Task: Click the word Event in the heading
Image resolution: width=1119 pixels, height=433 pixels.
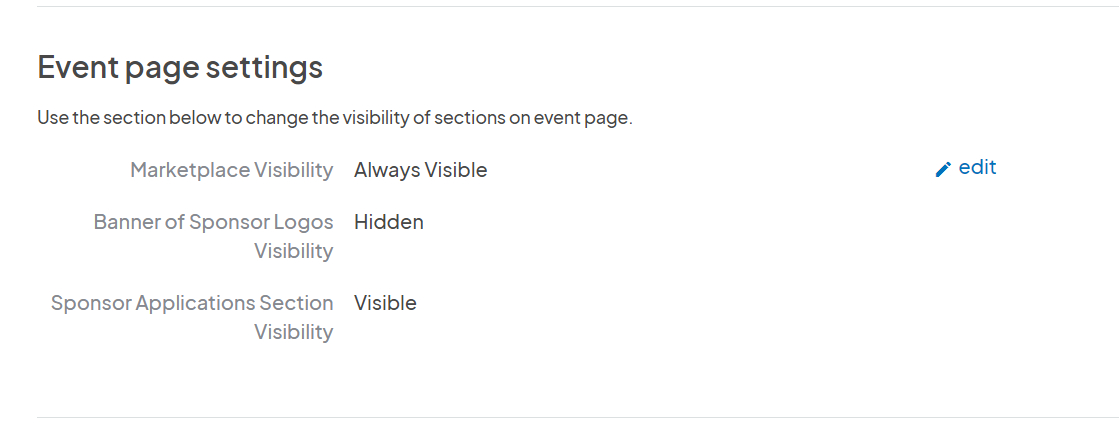Action: tap(77, 68)
